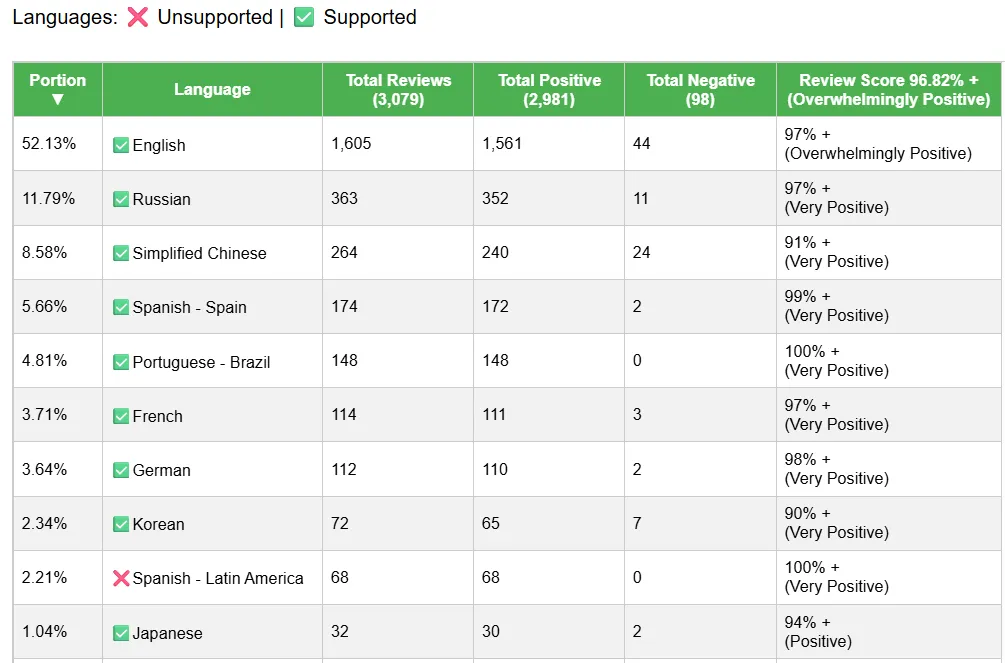
Task: Click the Portion column sort arrow
Action: tap(58, 99)
